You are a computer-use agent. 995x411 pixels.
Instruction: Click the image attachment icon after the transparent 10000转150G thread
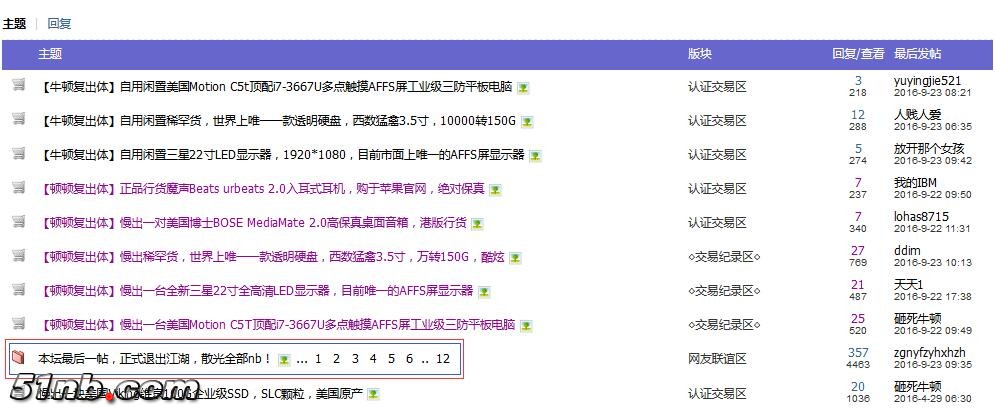pyautogui.click(x=527, y=122)
